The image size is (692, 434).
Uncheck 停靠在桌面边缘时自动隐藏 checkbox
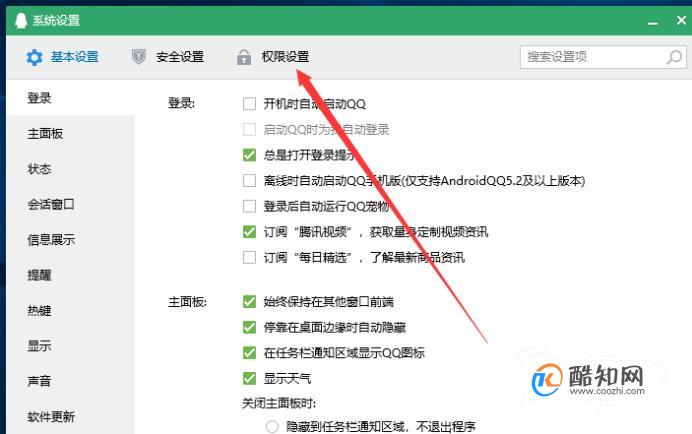pyautogui.click(x=249, y=327)
